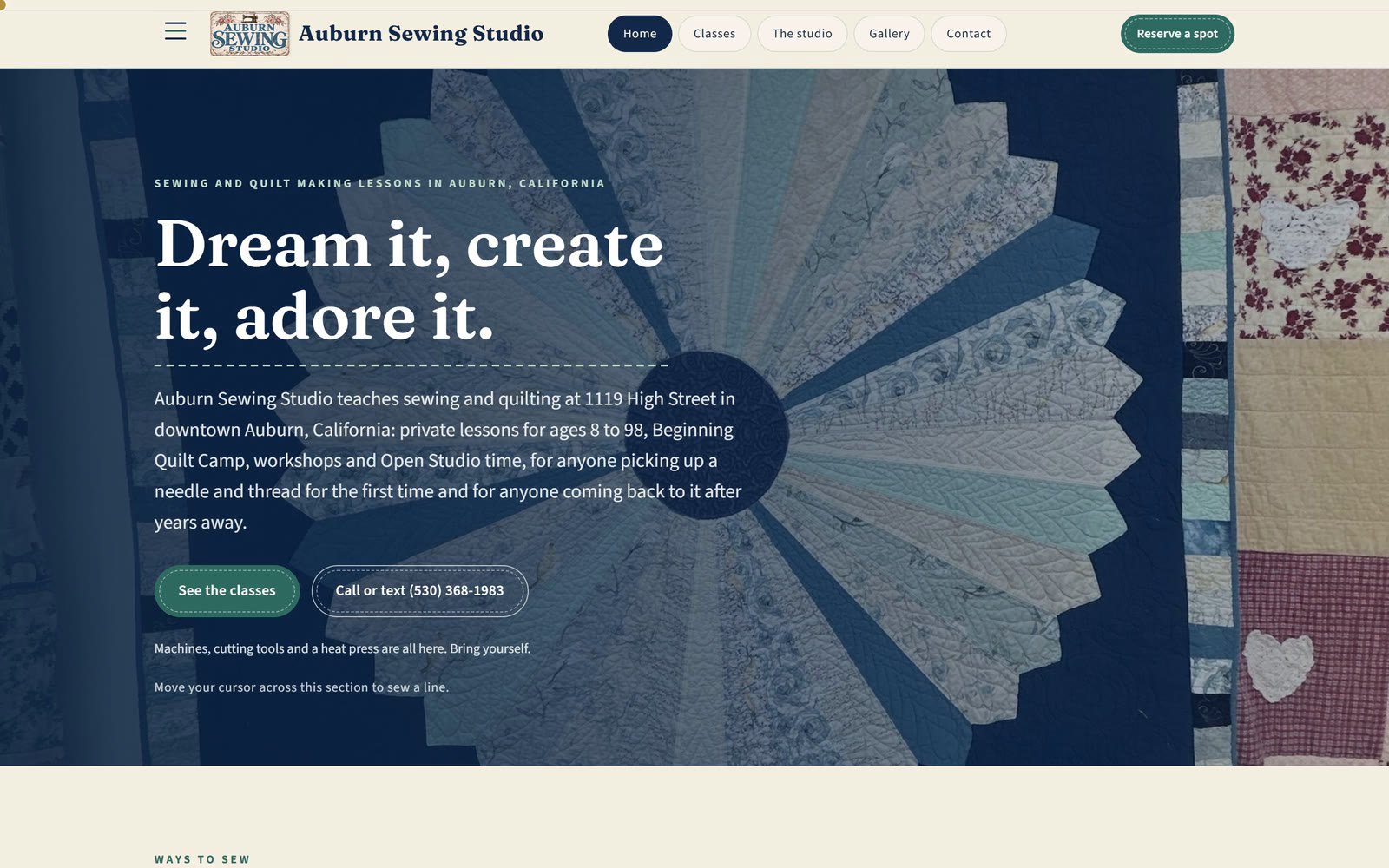Screen dimensions: 1389x868
Task: Click the 'Ways to sew' section label
Action: 202,859
